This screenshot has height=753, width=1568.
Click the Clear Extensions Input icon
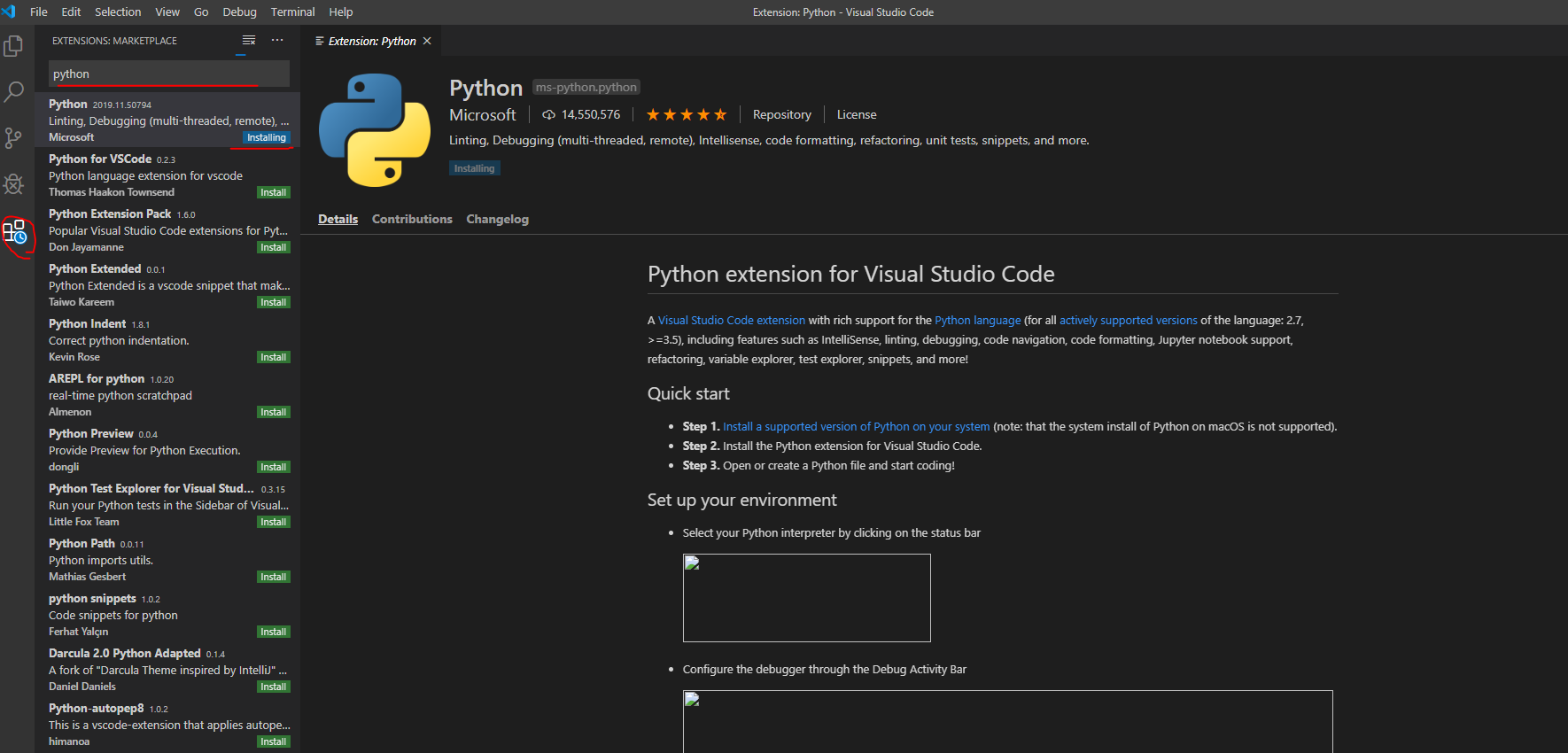coord(249,41)
